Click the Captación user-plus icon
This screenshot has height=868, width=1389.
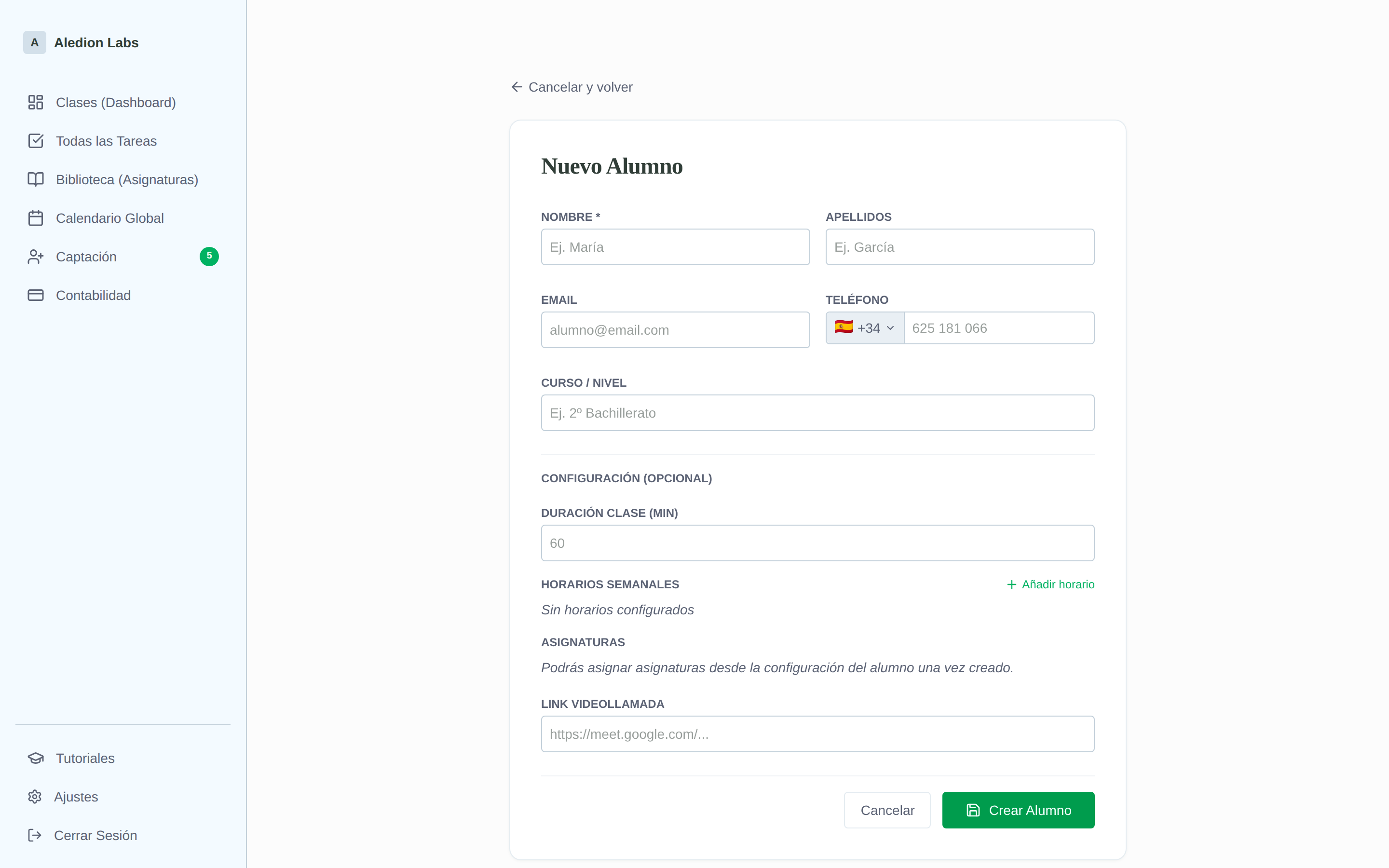36,257
